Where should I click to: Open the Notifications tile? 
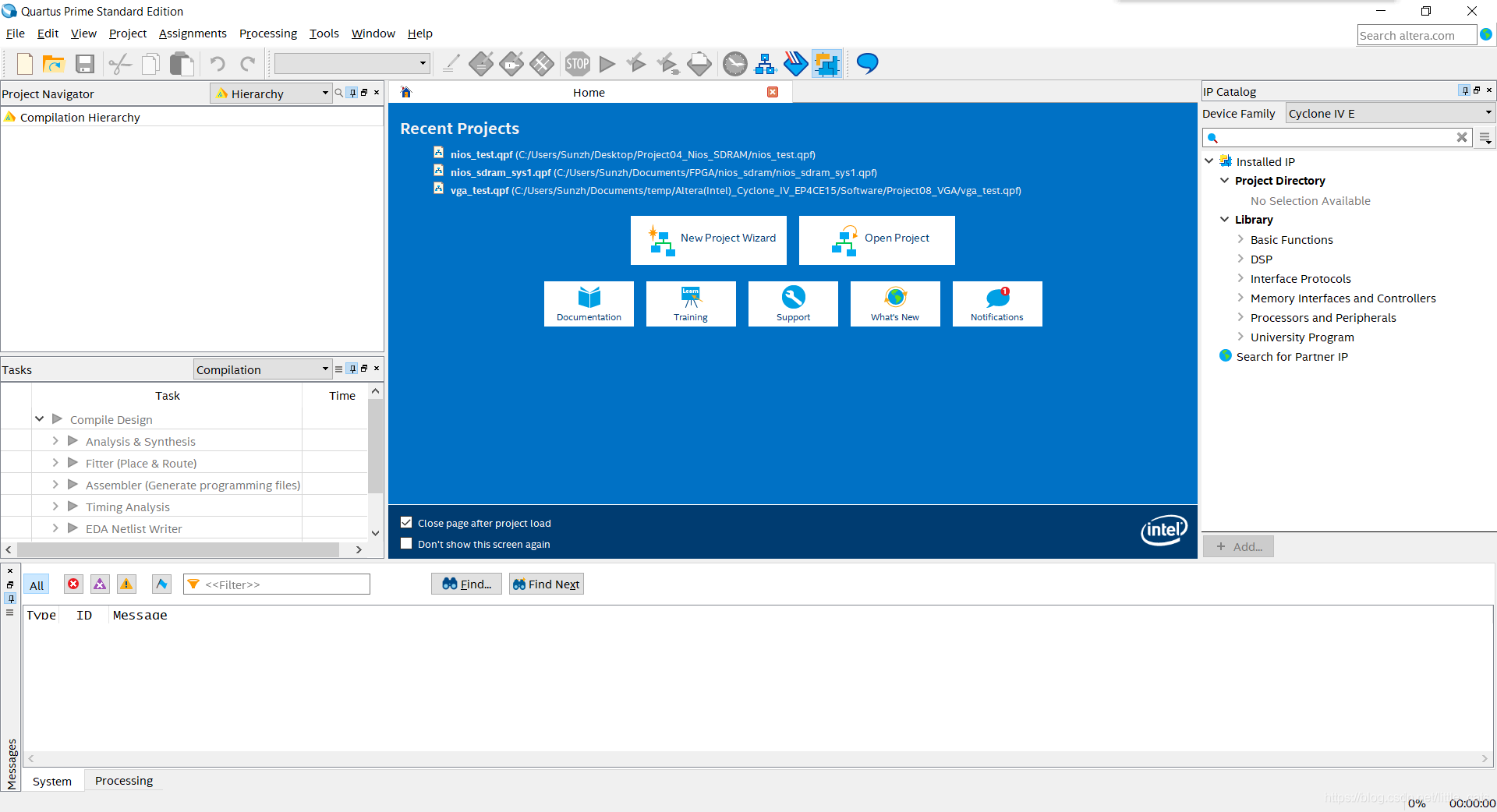click(997, 304)
